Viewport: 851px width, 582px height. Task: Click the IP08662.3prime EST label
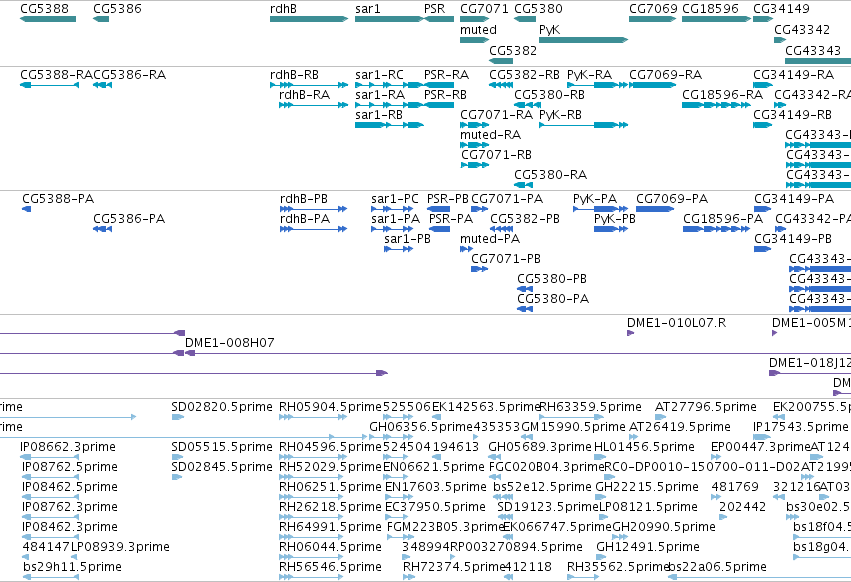coord(68,447)
